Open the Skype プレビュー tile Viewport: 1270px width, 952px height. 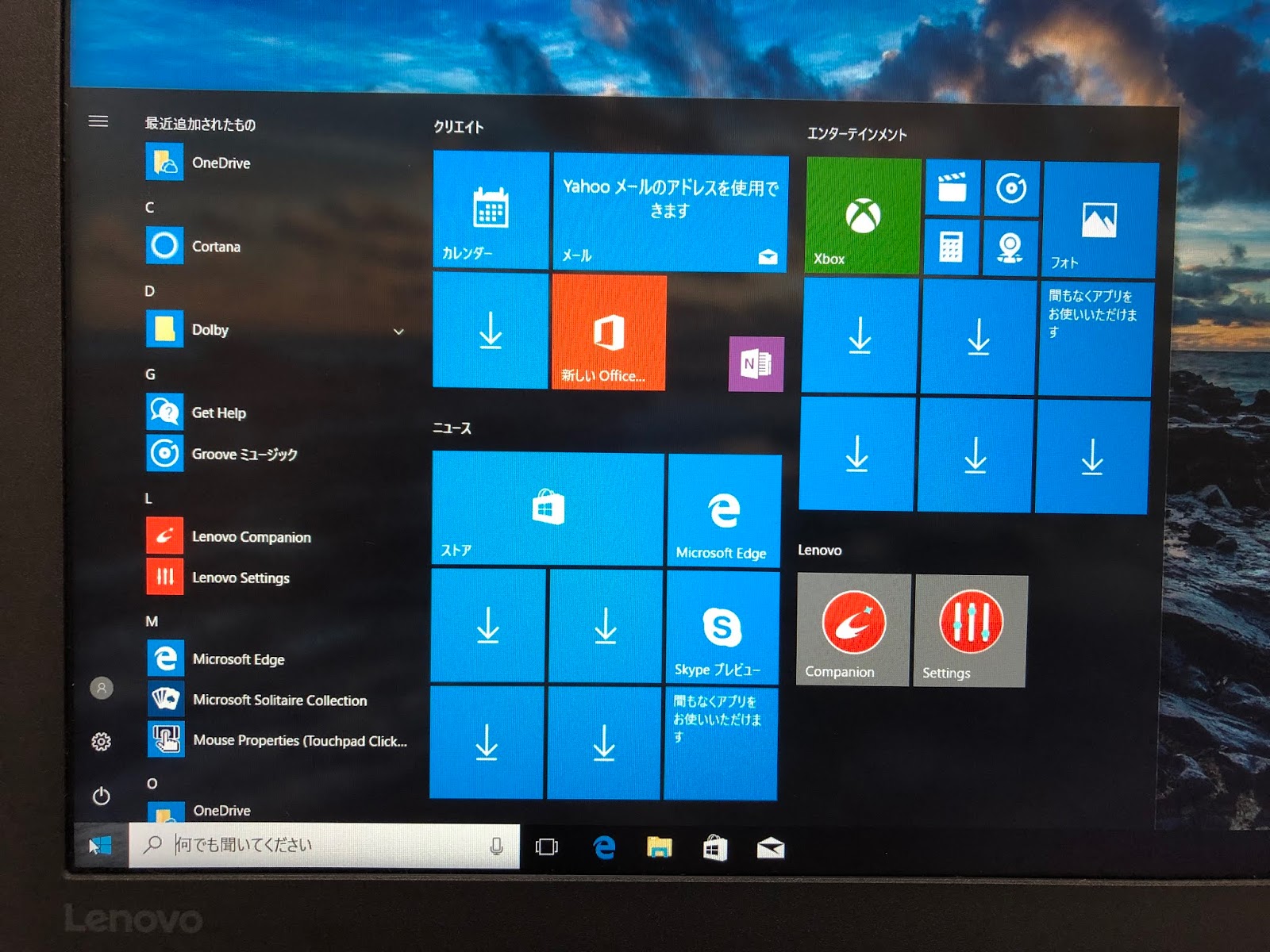722,628
